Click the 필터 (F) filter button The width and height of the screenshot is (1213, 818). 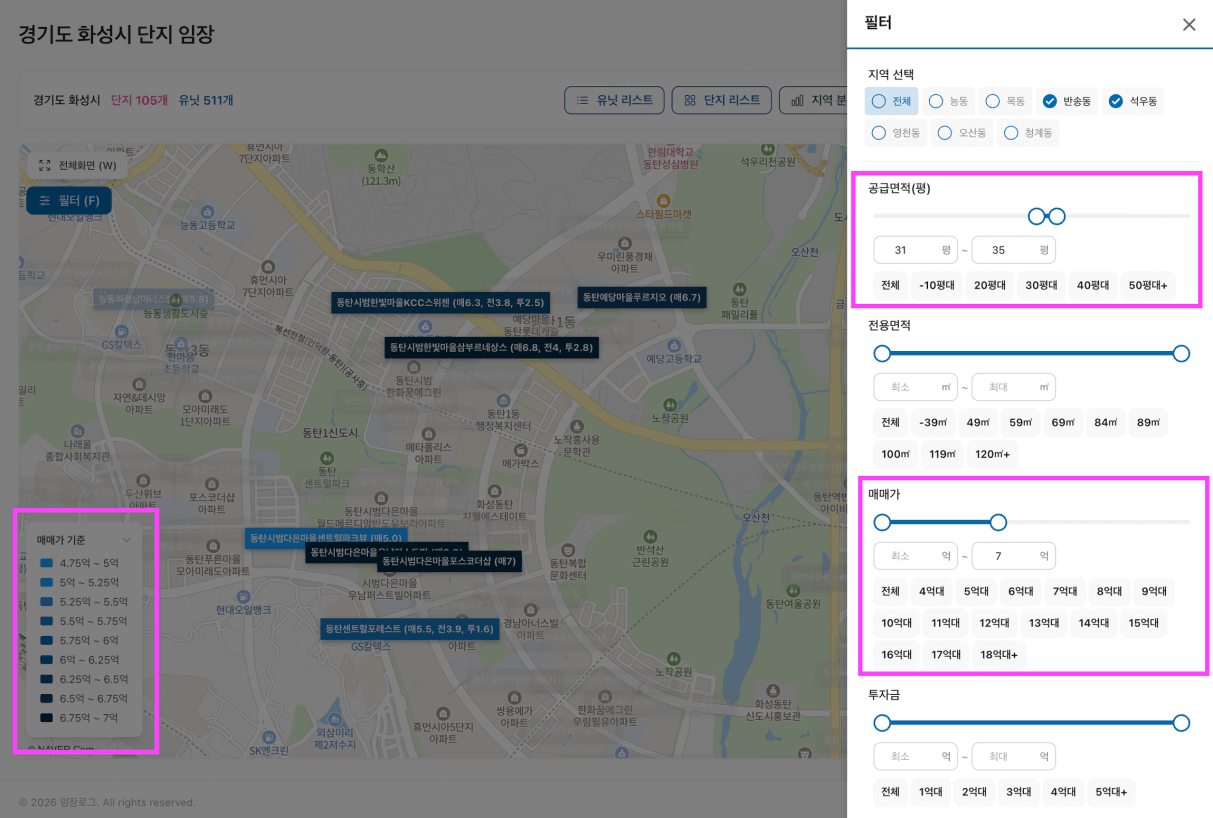pos(69,201)
